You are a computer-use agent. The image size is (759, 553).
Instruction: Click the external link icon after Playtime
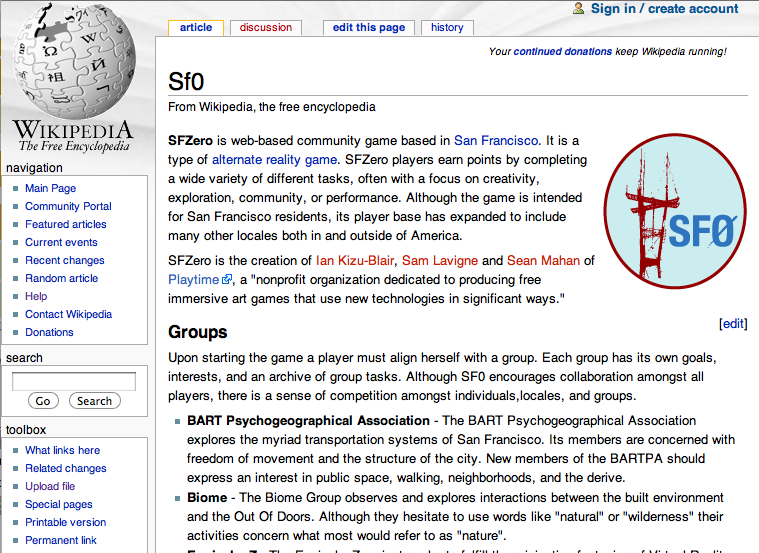227,279
